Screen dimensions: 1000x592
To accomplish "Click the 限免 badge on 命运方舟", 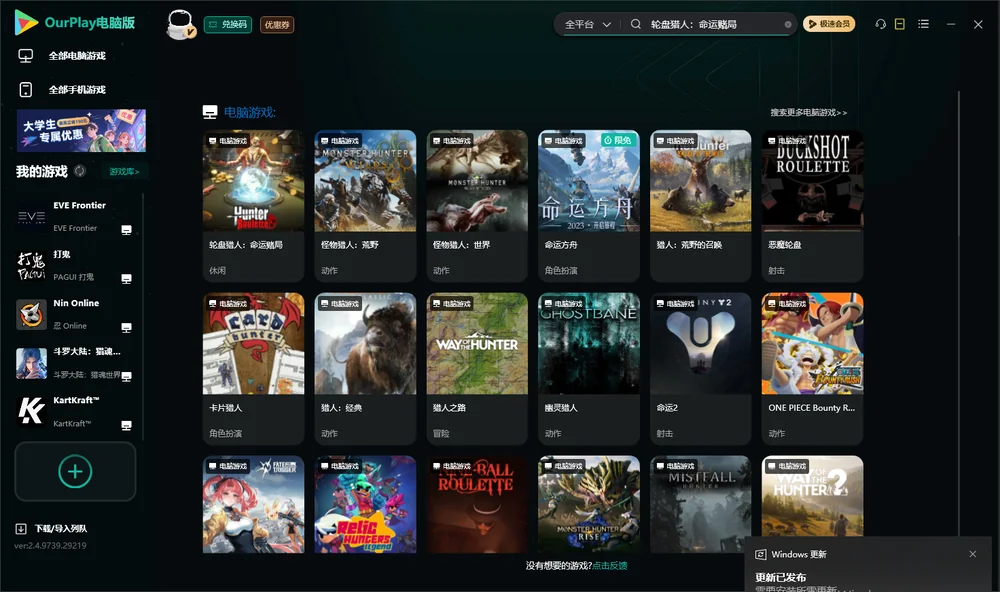I will 618,140.
